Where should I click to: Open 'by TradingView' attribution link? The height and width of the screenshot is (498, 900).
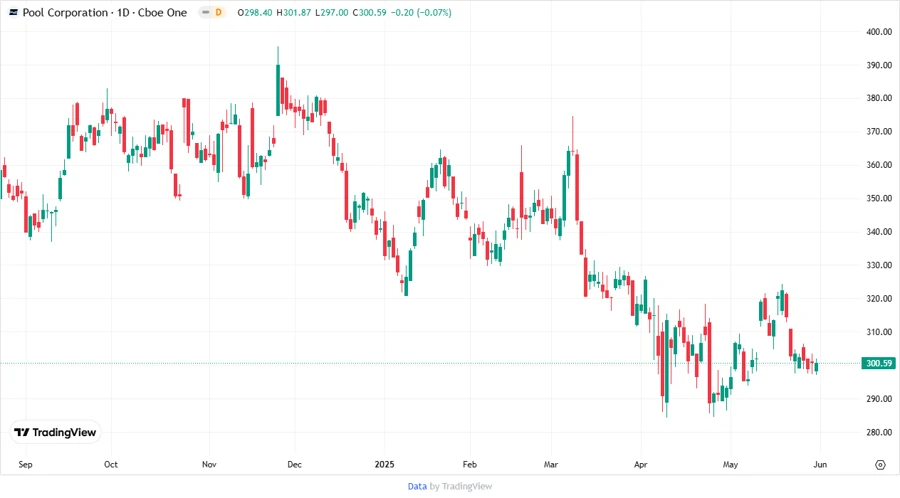click(x=461, y=487)
